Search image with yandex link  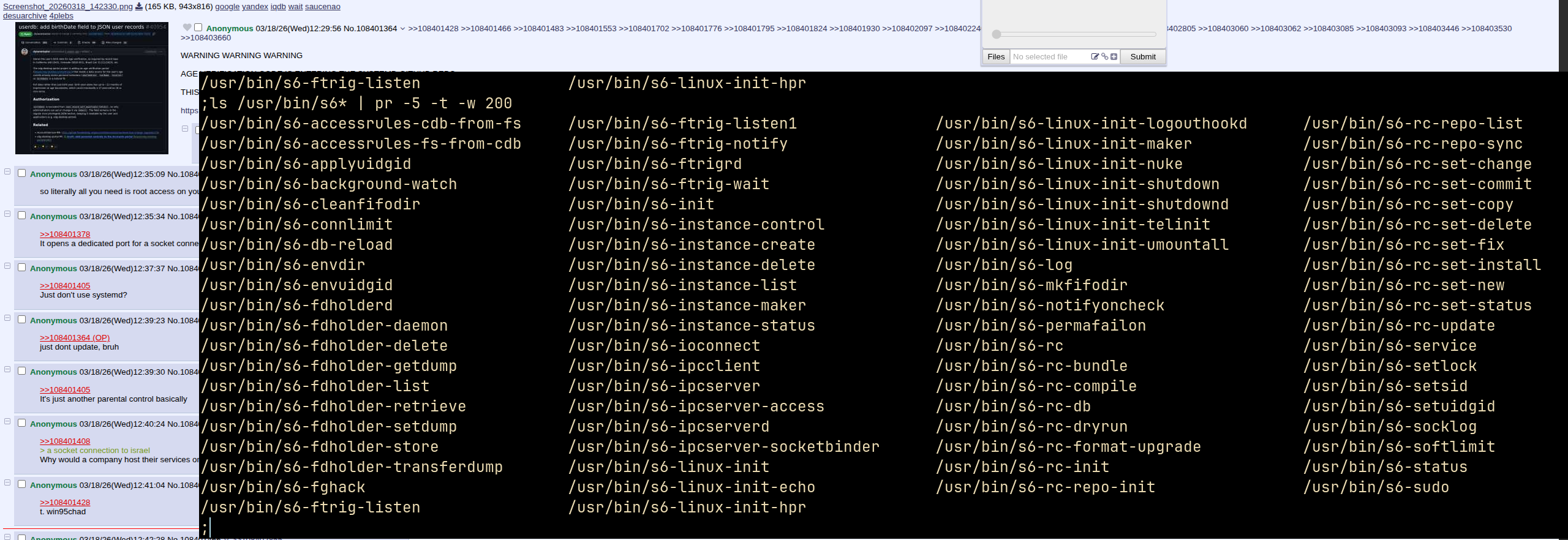[x=255, y=7]
